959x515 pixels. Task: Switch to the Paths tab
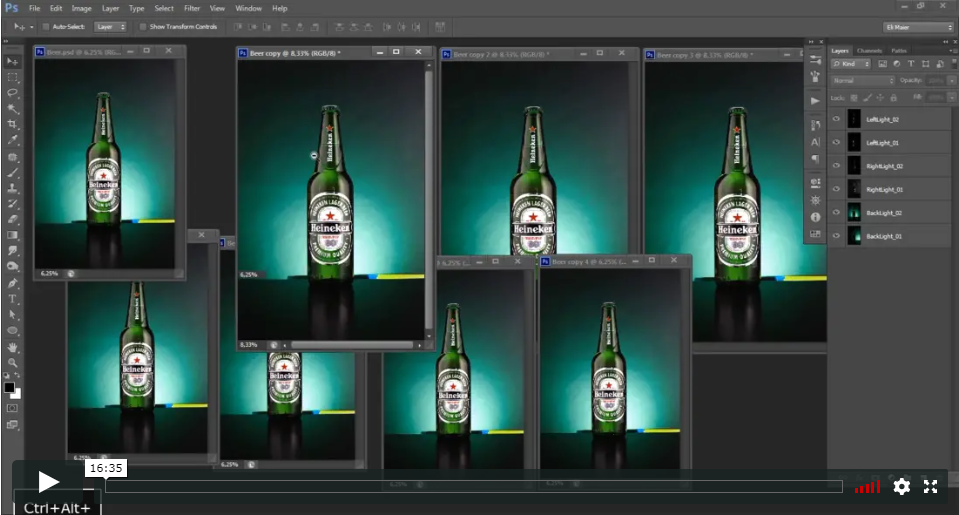(x=898, y=51)
